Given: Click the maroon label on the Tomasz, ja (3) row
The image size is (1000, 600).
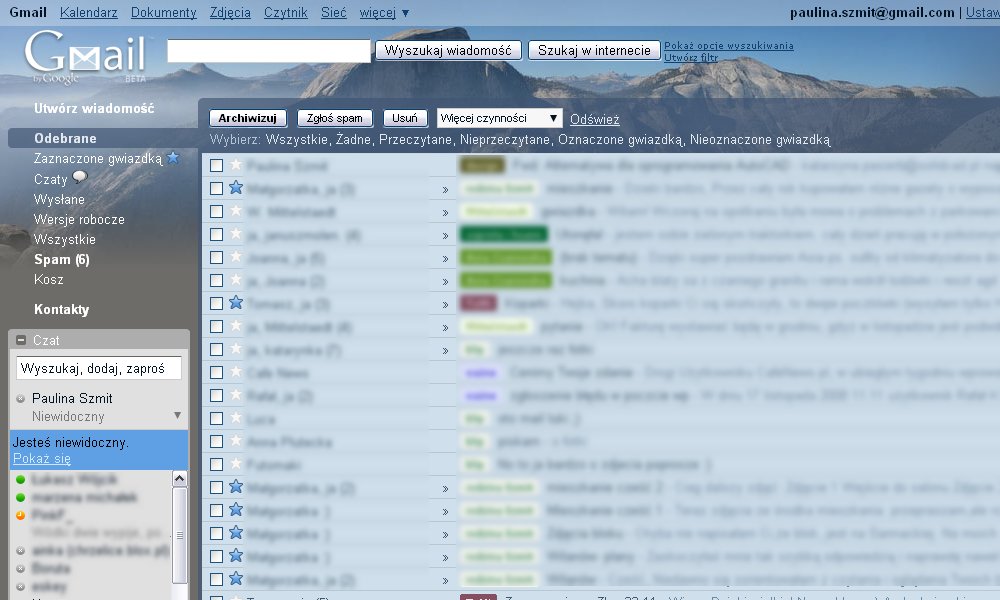Looking at the screenshot, I should coord(478,304).
